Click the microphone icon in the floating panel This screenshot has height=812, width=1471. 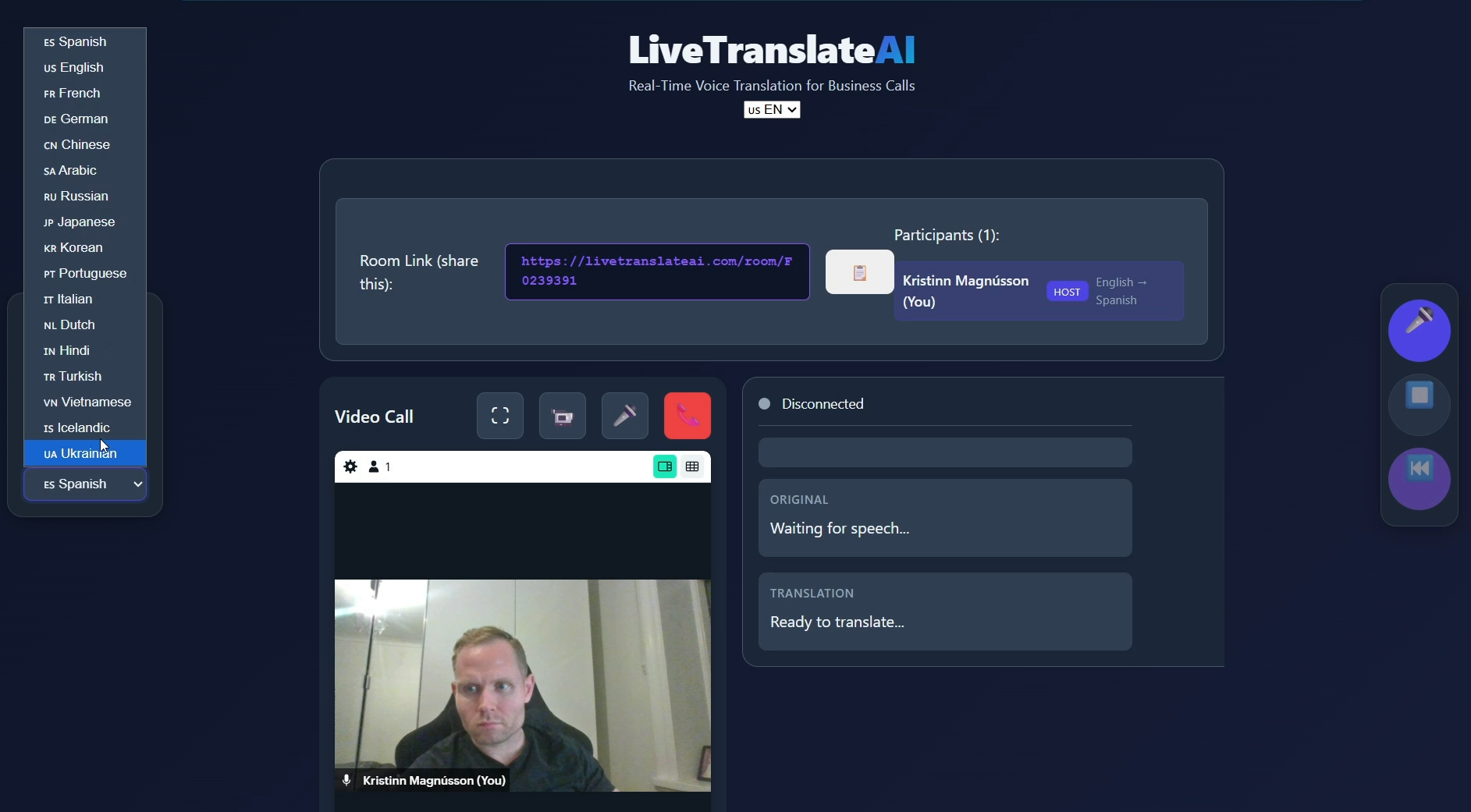(x=1419, y=330)
